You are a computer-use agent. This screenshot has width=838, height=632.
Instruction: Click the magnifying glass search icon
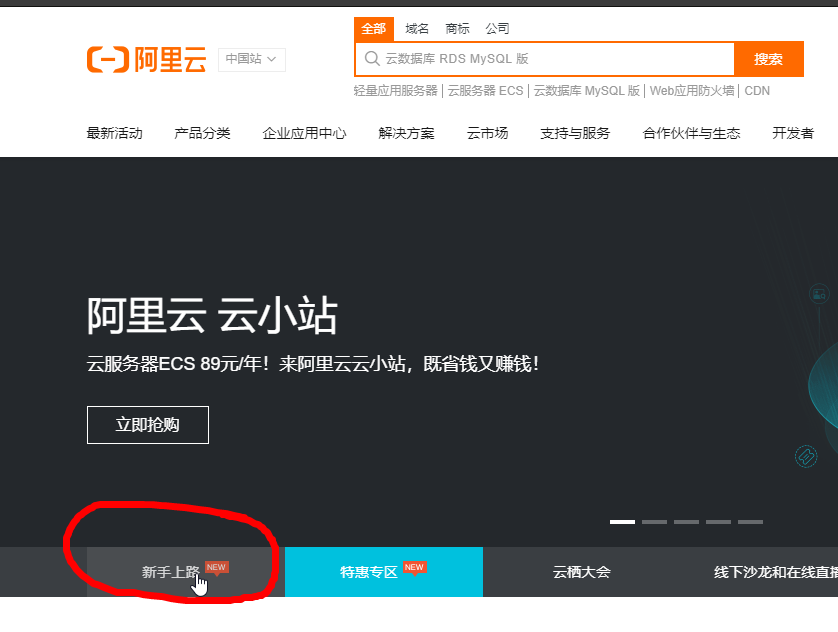[x=368, y=60]
